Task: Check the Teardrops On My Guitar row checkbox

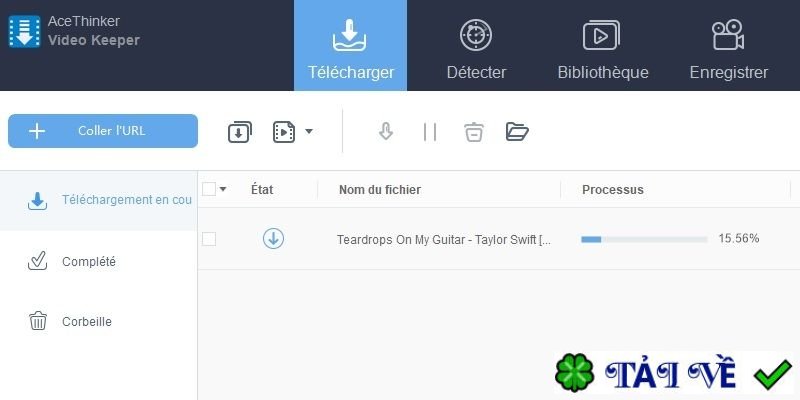Action: click(x=209, y=239)
